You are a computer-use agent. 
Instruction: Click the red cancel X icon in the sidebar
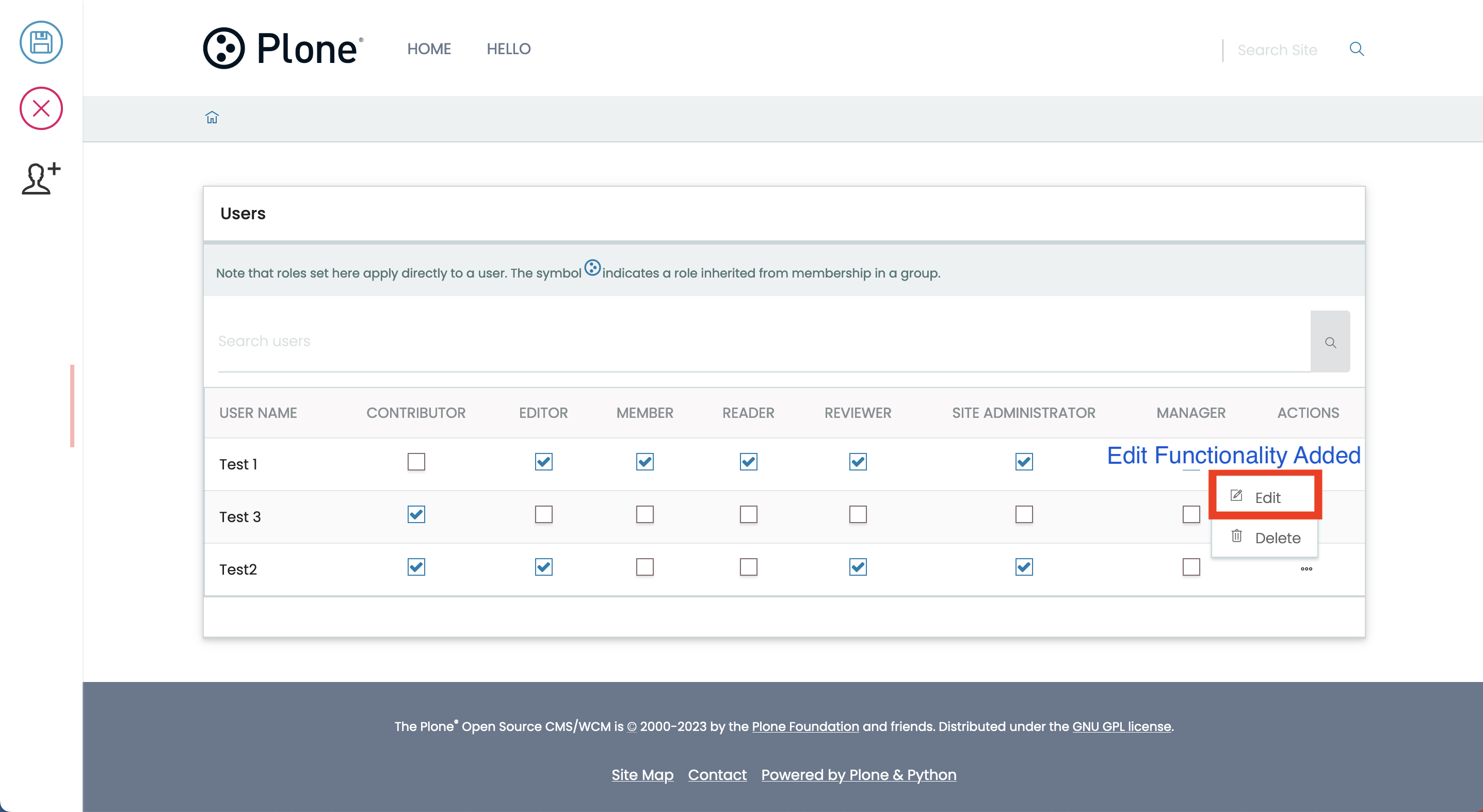tap(40, 108)
